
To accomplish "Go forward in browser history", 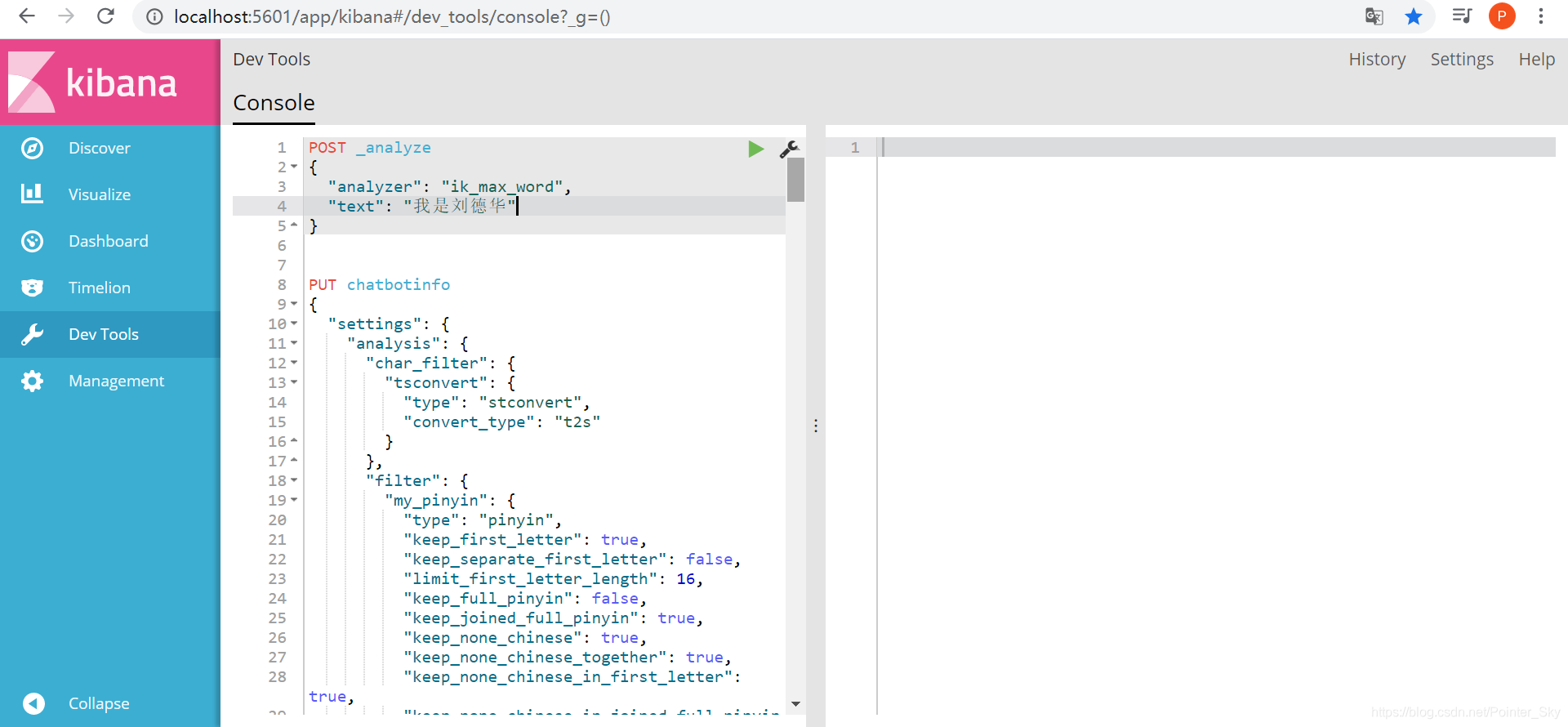I will 66,16.
